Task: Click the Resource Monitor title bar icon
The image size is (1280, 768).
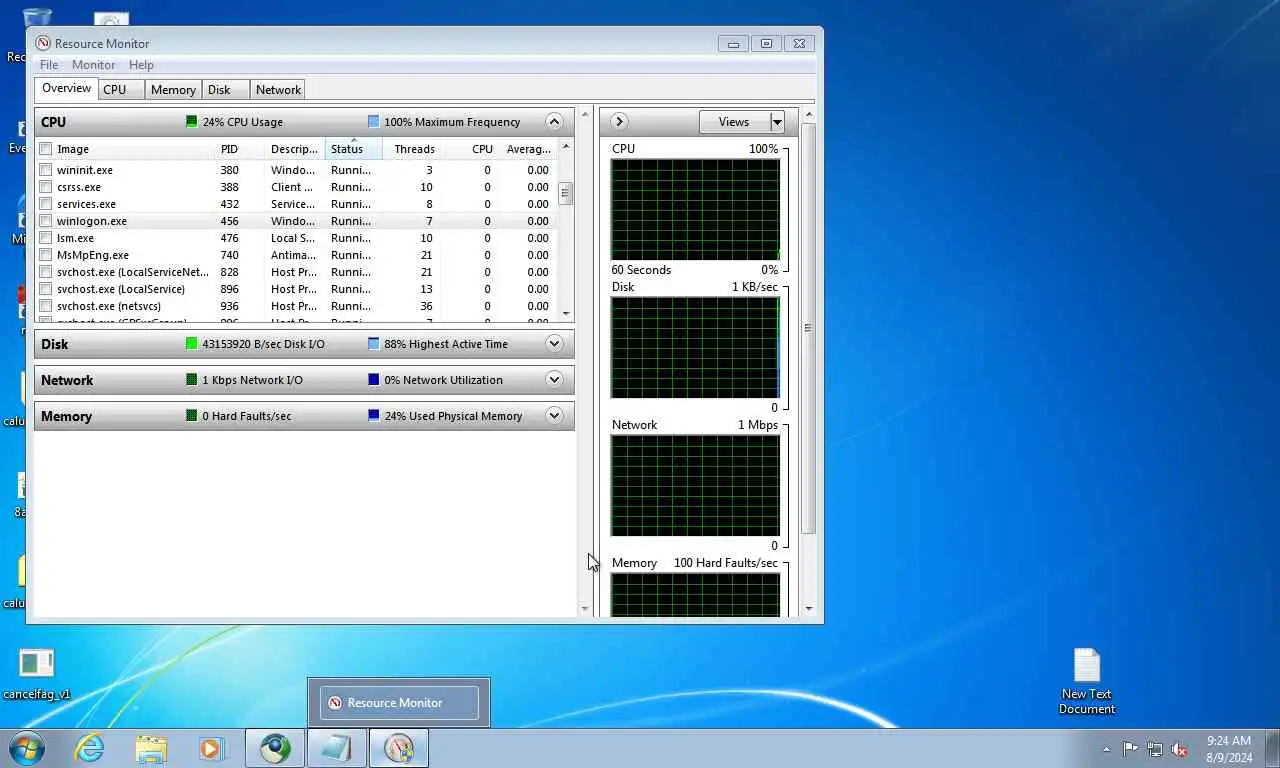Action: 42,43
